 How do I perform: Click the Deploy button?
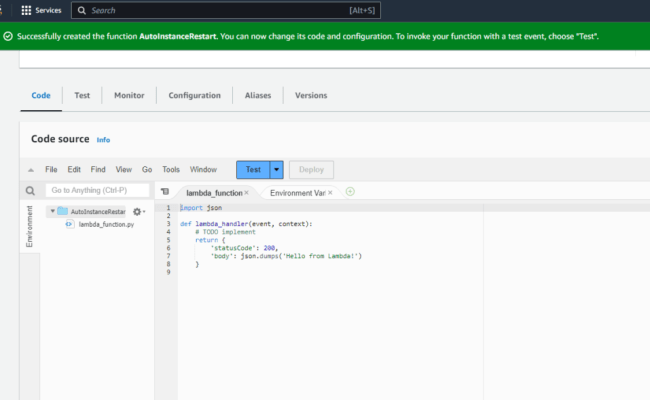[x=311, y=170]
